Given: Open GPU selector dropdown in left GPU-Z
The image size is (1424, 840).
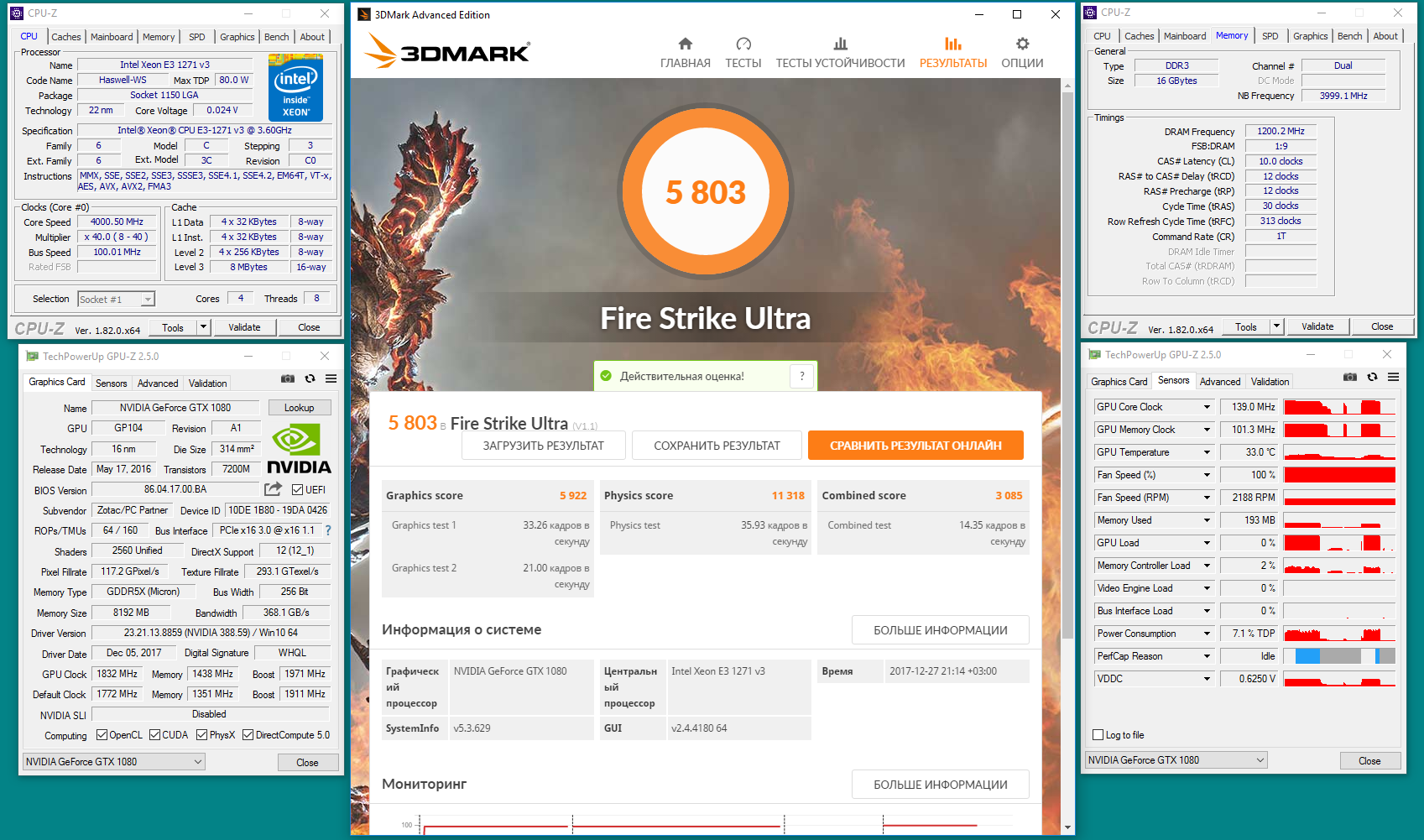Looking at the screenshot, I should pyautogui.click(x=113, y=762).
